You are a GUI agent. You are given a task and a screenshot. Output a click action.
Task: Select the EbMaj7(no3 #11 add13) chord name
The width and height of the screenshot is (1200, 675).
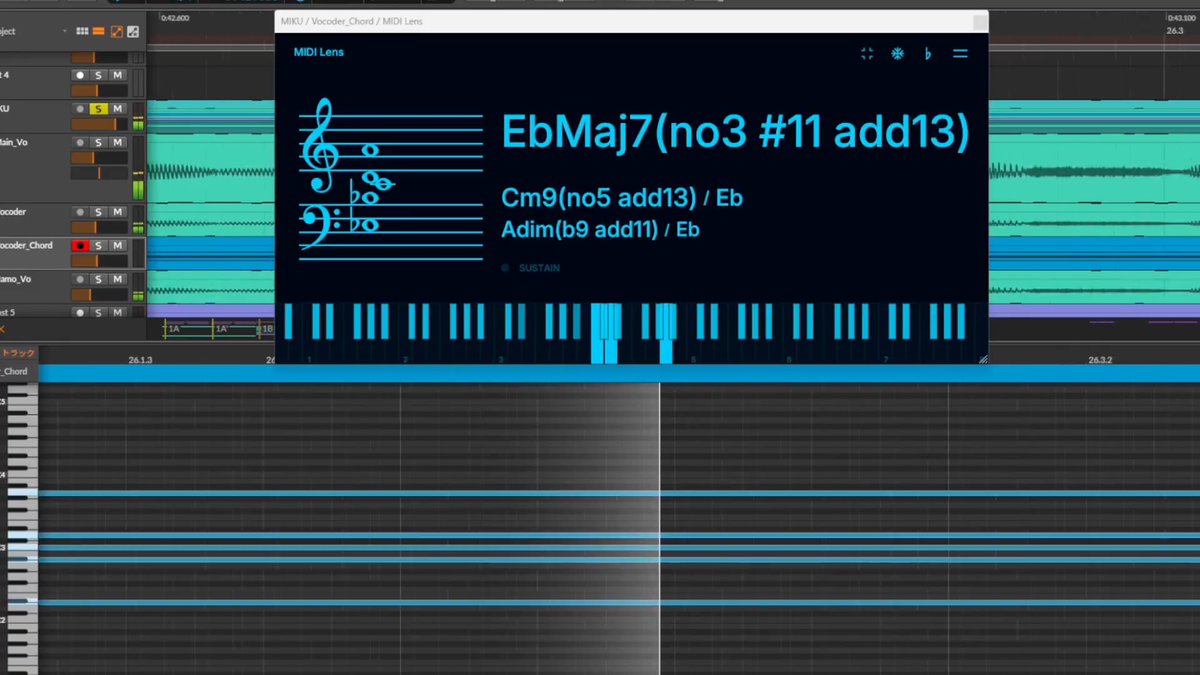[735, 131]
